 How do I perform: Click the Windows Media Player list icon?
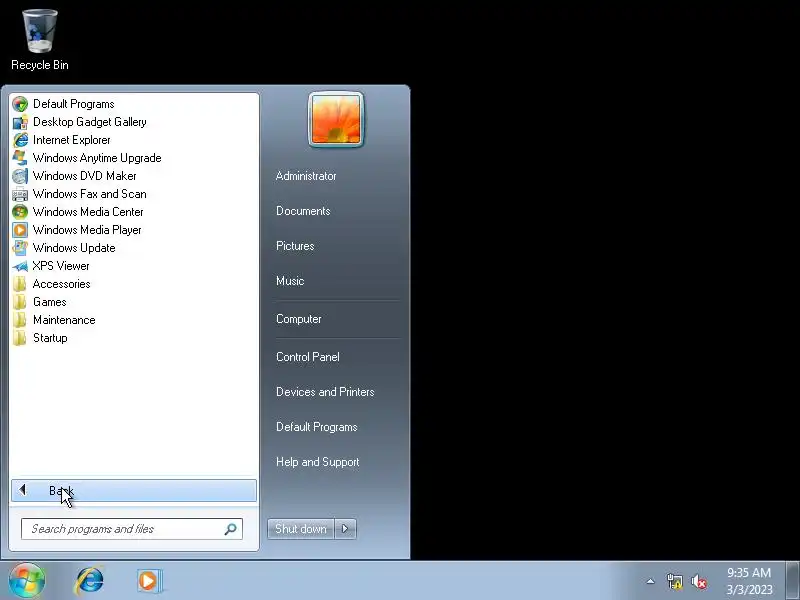coord(20,230)
